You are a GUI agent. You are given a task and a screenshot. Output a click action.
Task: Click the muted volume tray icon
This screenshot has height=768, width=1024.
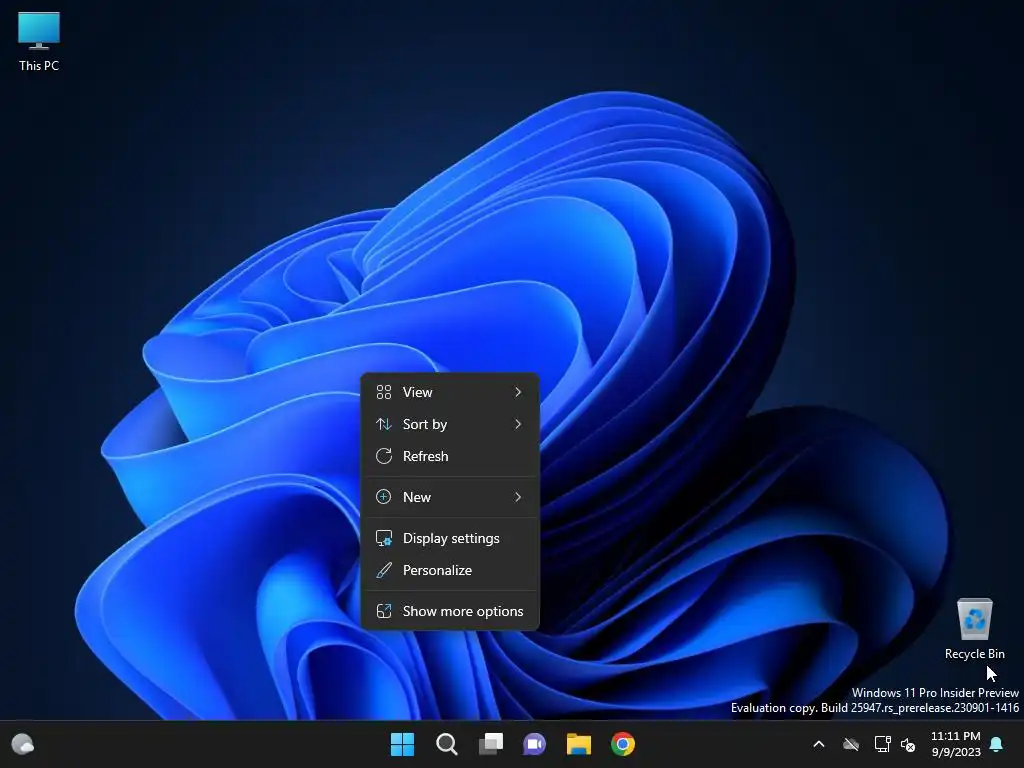[x=908, y=744]
